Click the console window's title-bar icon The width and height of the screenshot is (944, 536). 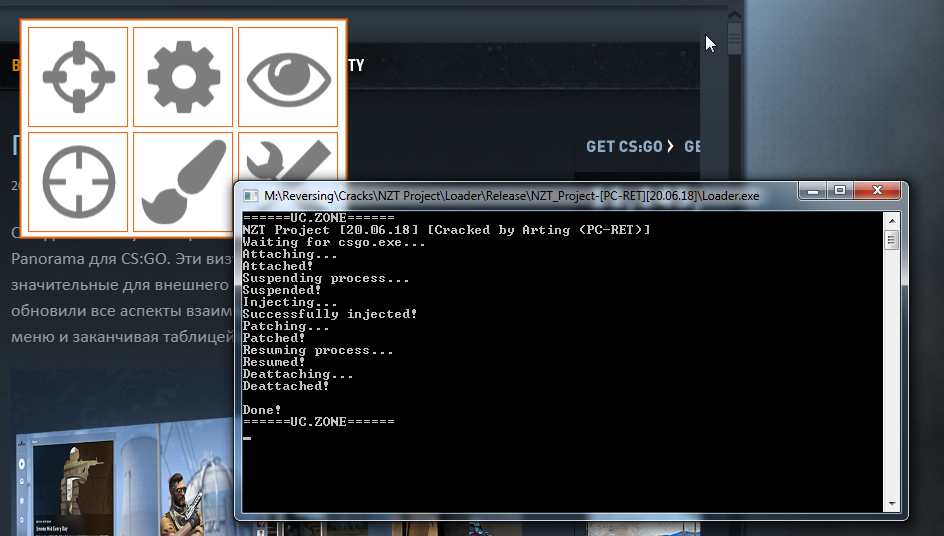(x=250, y=196)
